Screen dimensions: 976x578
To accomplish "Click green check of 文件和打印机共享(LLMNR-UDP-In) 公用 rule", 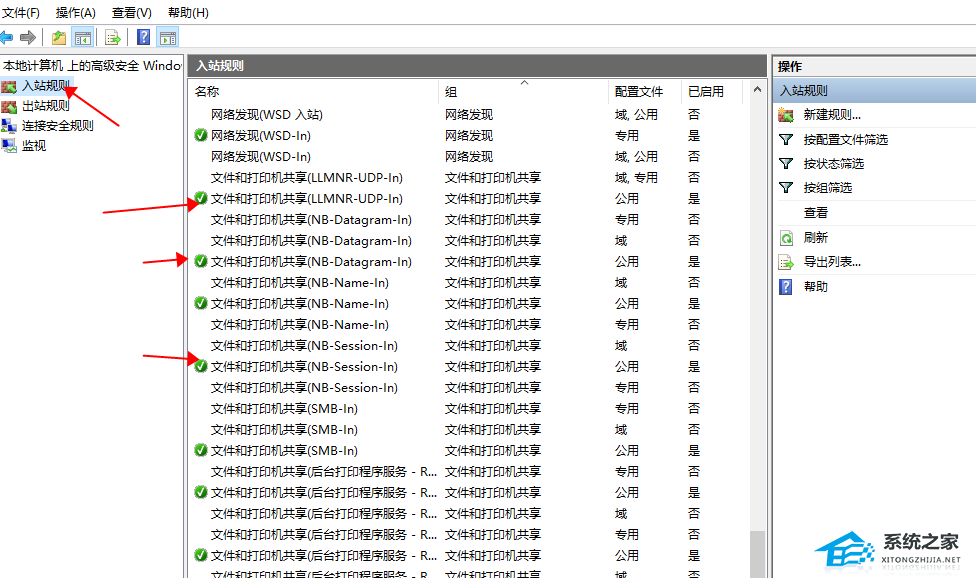I will coord(200,198).
